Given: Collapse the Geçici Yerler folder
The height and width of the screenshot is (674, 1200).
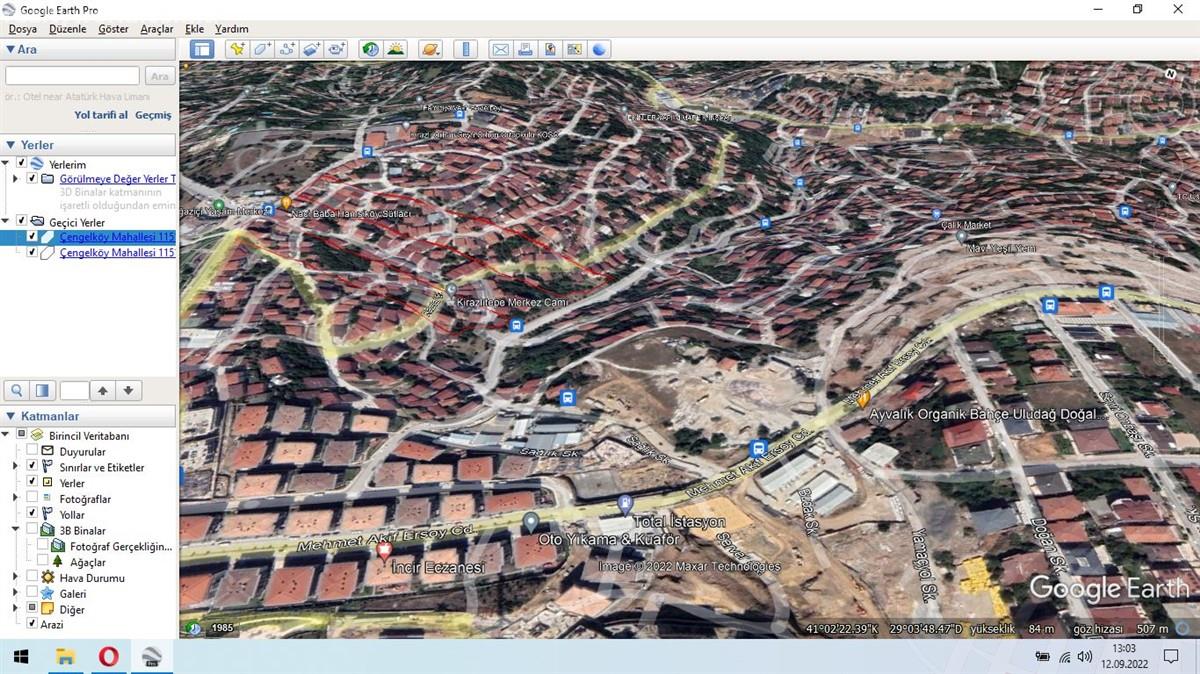Looking at the screenshot, I should (6, 222).
